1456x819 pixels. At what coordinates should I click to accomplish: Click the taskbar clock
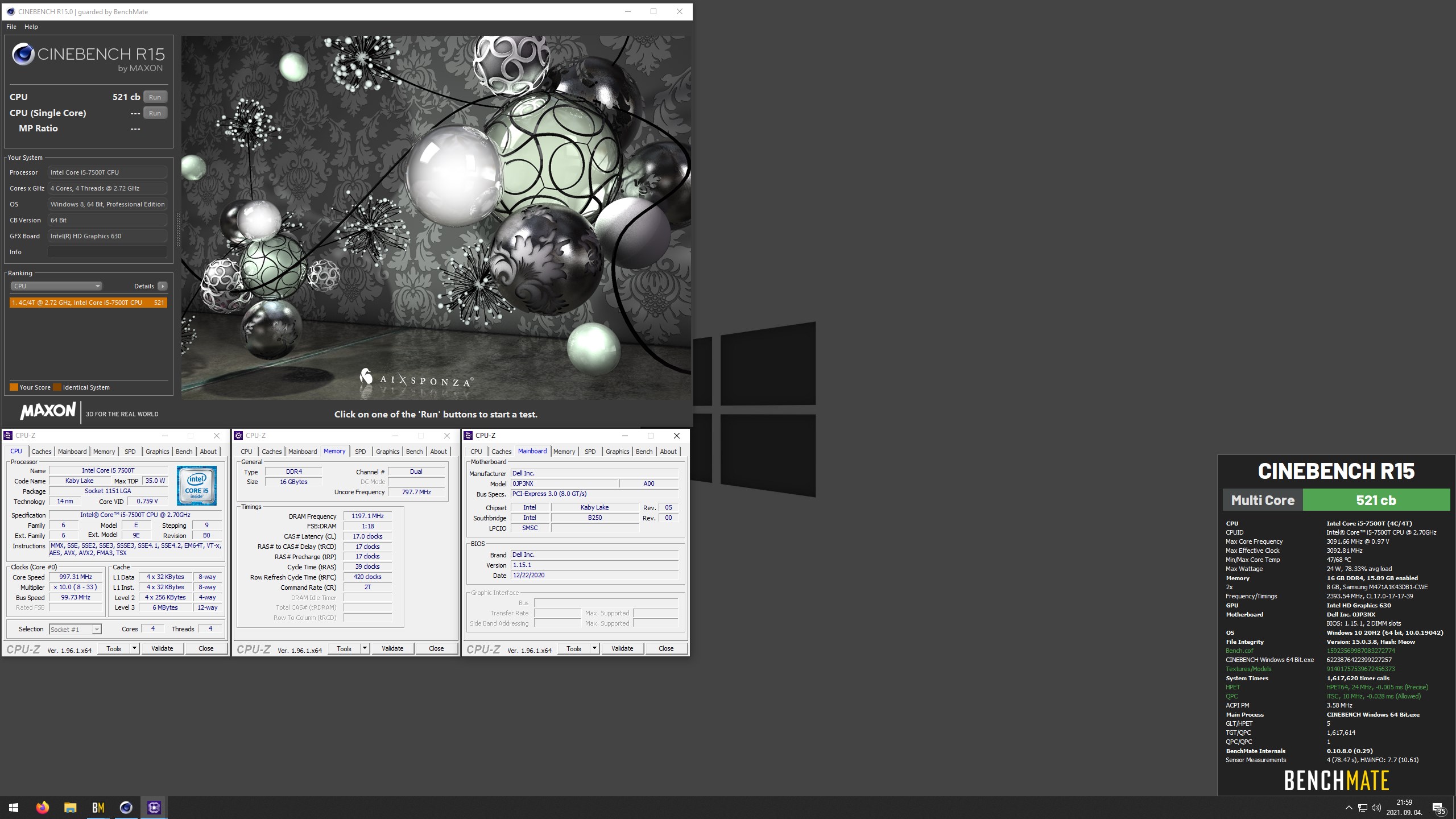tap(1404, 808)
